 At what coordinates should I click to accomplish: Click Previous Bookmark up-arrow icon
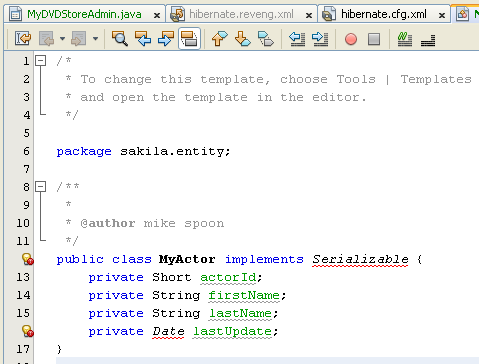click(219, 39)
